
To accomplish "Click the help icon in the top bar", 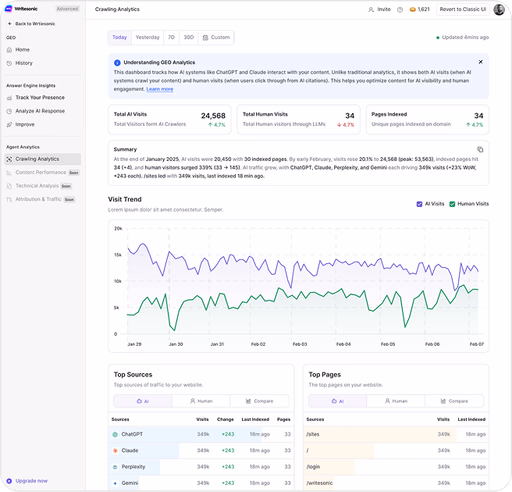I will coord(400,10).
